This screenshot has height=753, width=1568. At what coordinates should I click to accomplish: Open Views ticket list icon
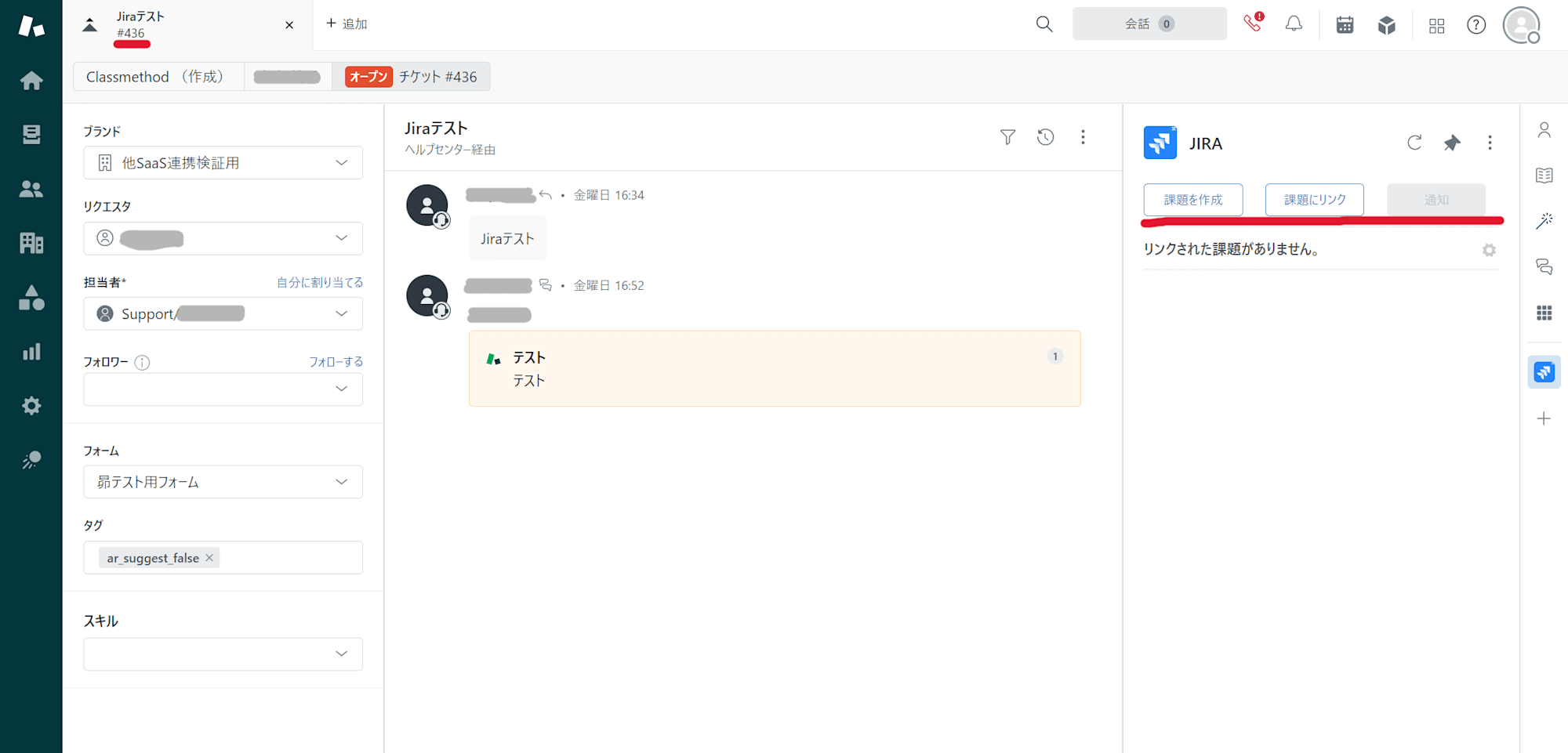pos(31,134)
